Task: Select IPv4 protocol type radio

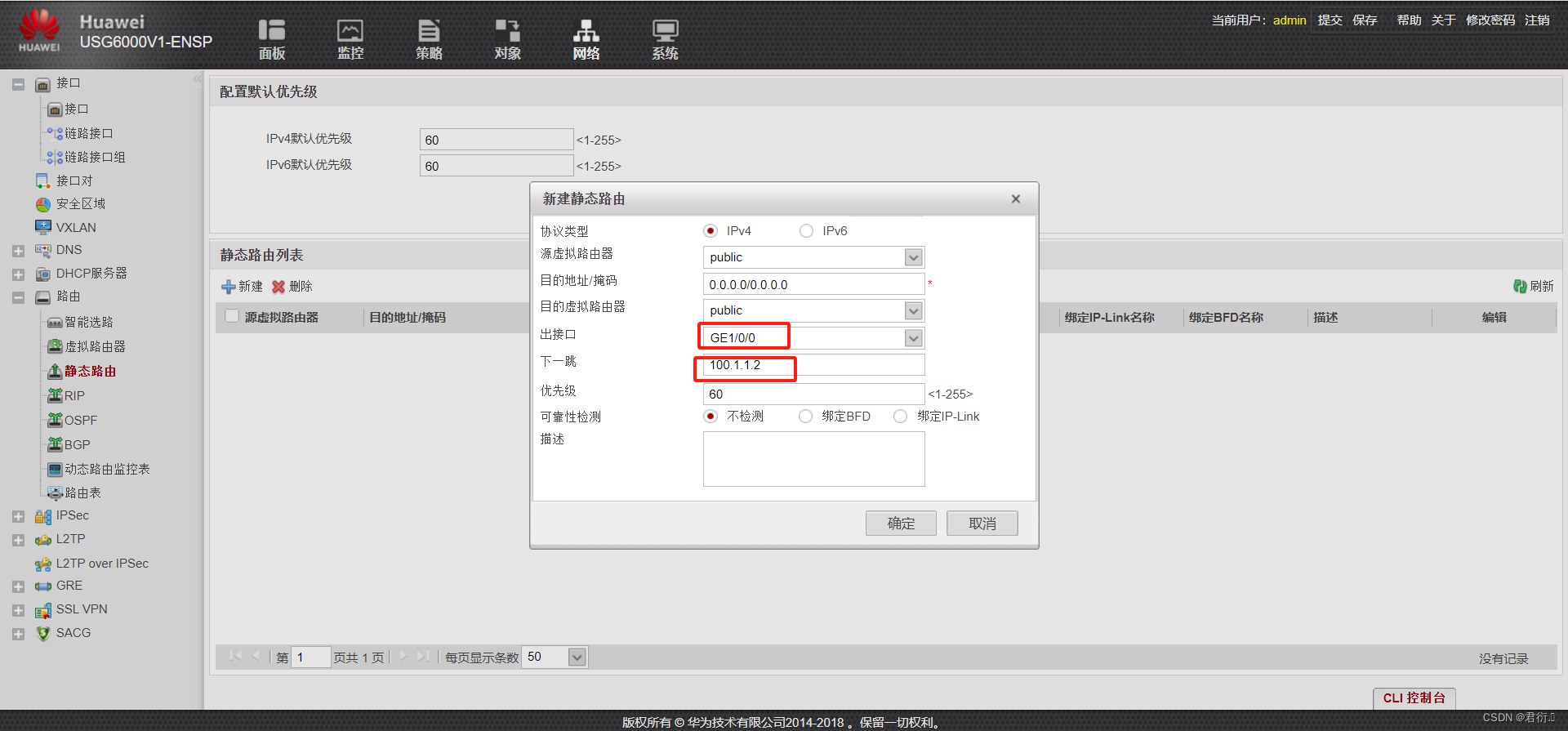Action: [x=710, y=231]
